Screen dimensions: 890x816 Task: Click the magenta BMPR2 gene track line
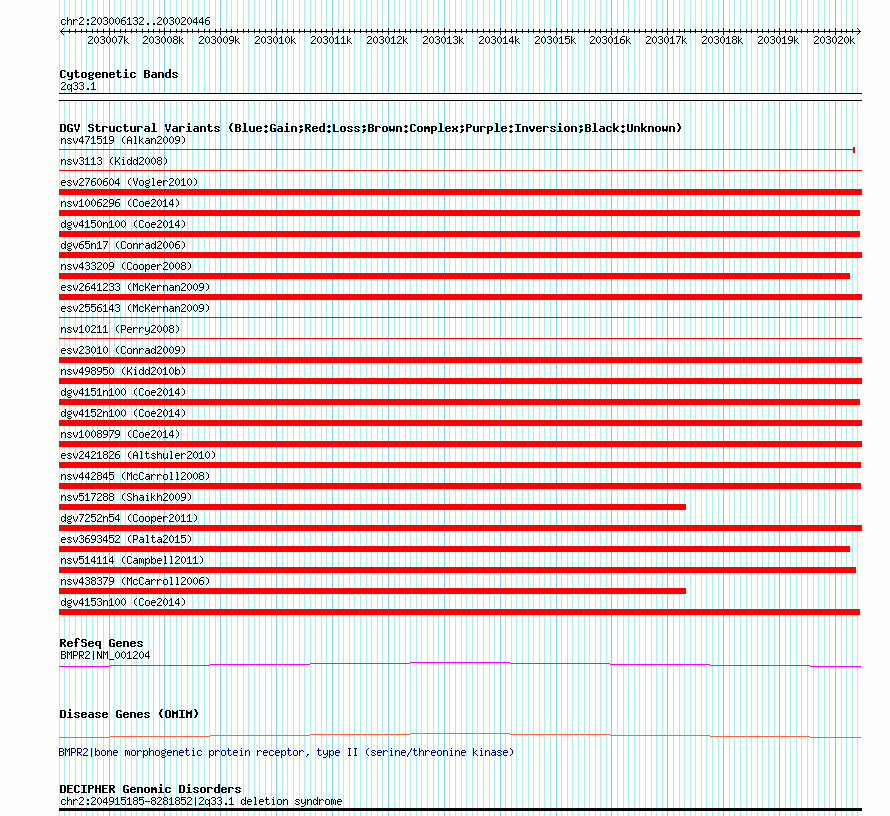pyautogui.click(x=460, y=664)
